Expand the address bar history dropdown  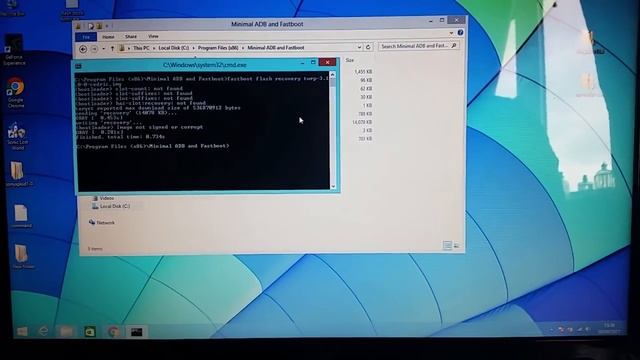coord(359,47)
